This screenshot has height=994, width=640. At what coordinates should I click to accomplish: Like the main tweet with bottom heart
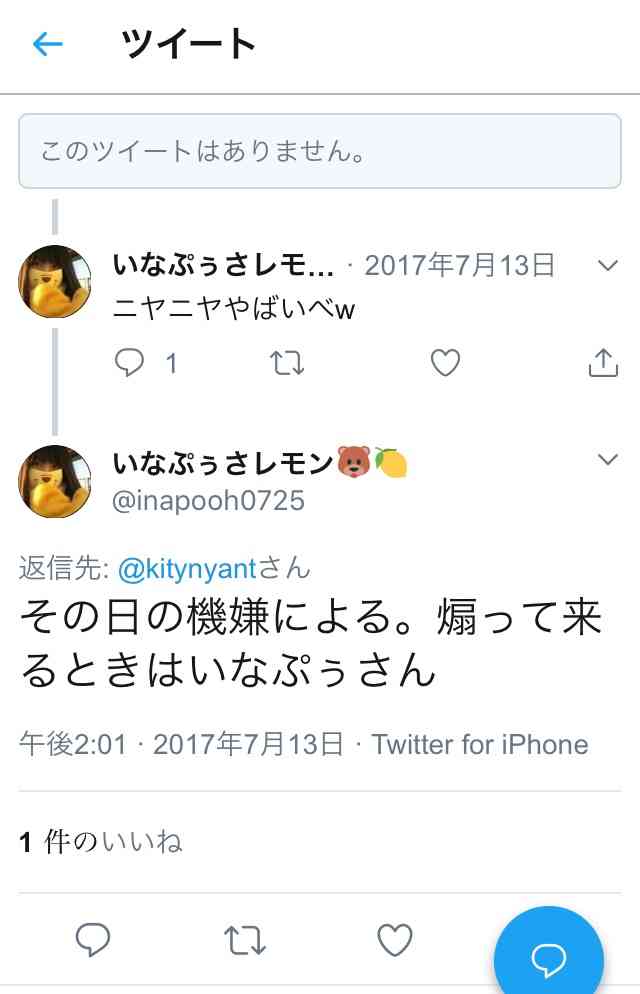pyautogui.click(x=395, y=939)
